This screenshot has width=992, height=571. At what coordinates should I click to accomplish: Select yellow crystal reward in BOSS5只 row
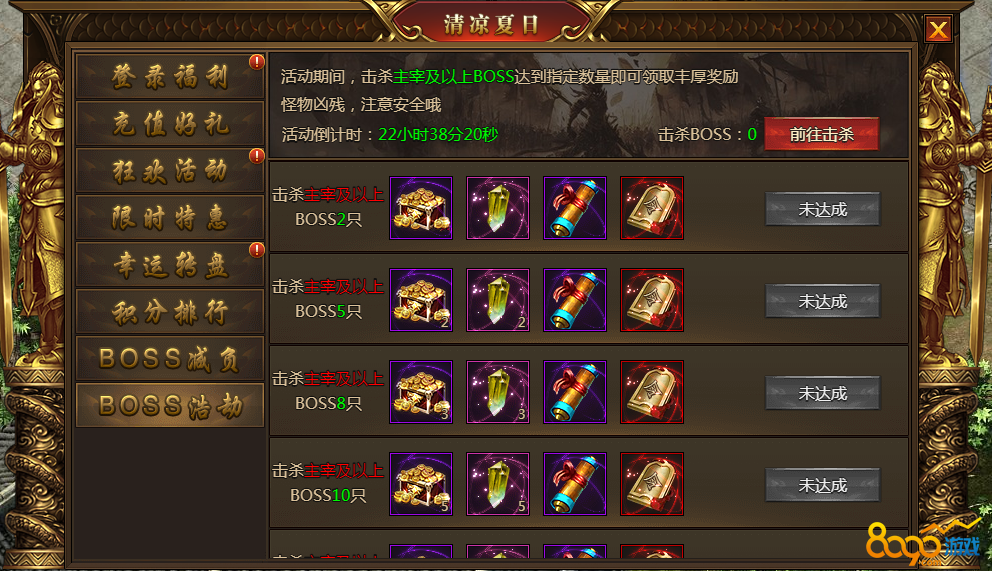pyautogui.click(x=498, y=300)
